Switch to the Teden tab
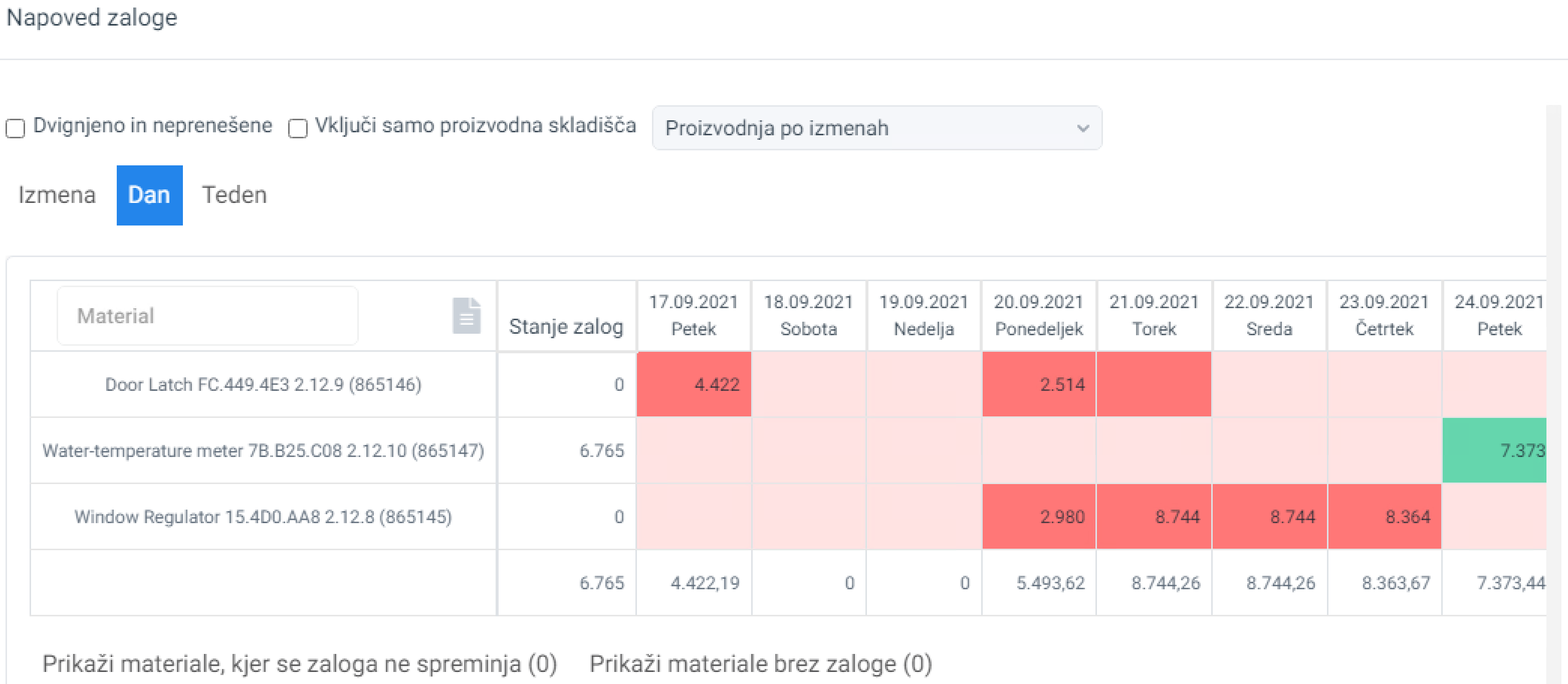The height and width of the screenshot is (684, 1568). [235, 195]
